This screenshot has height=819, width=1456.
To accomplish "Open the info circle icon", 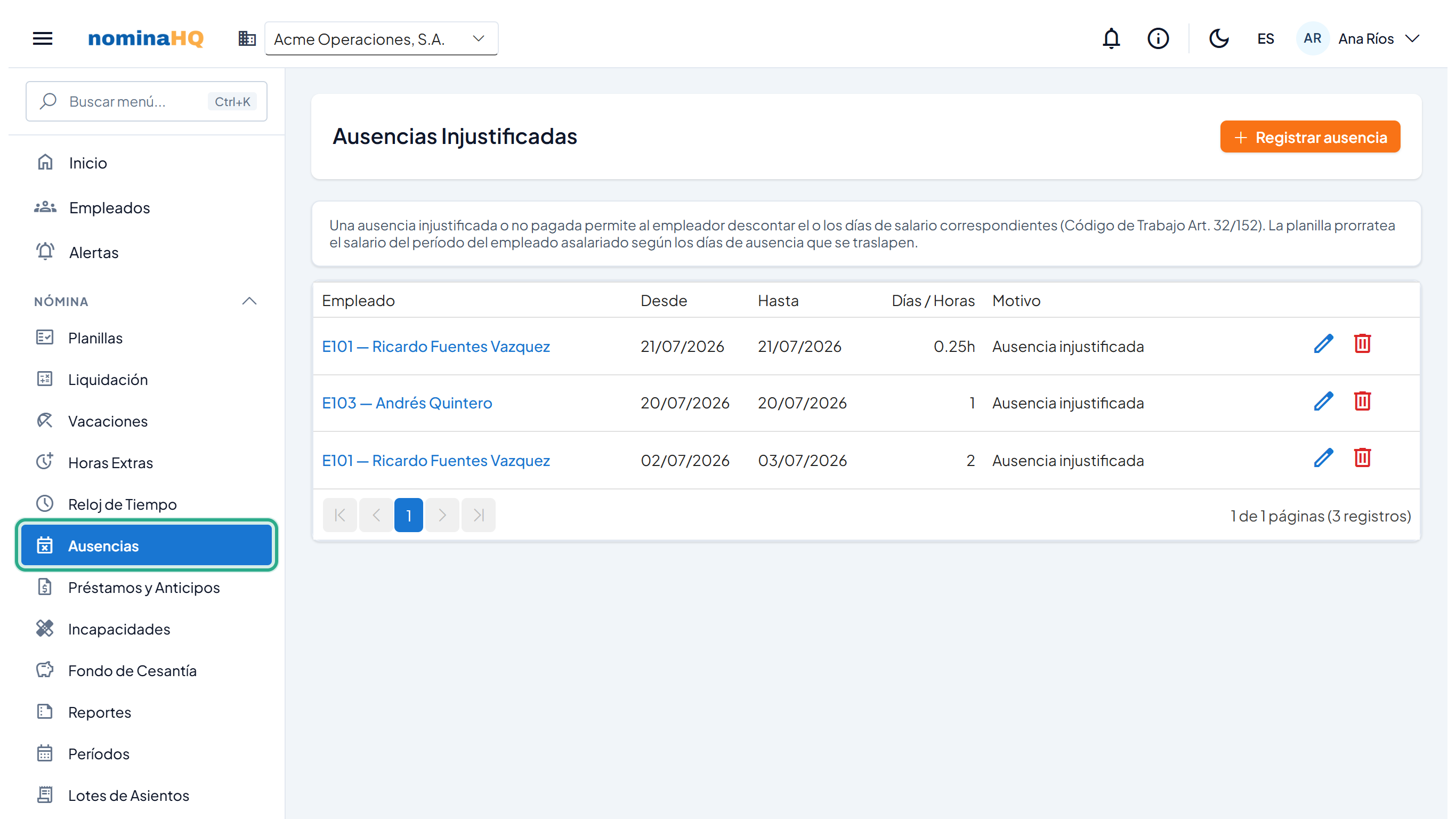I will (1158, 38).
